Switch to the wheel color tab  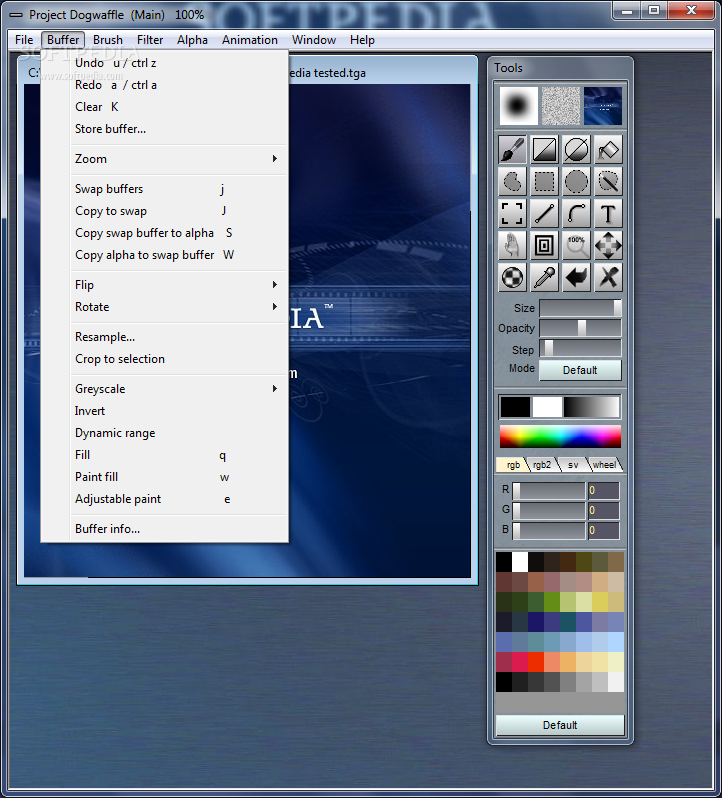tap(604, 464)
